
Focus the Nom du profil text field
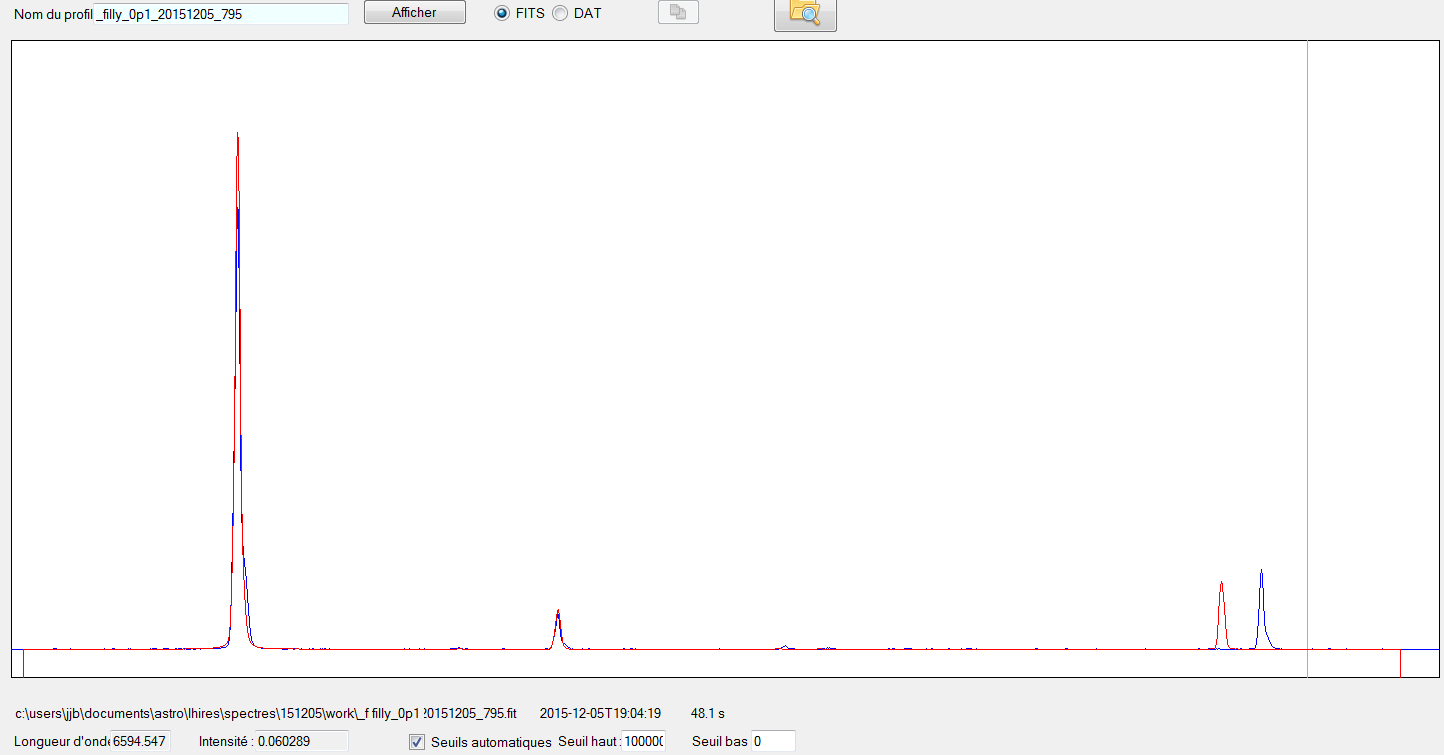tap(221, 14)
